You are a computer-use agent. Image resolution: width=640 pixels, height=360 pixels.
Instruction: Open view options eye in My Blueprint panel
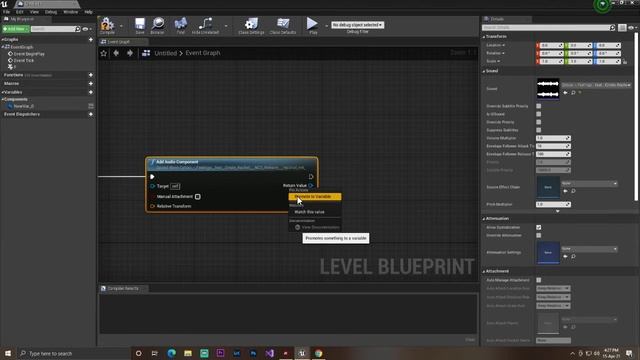pos(86,29)
